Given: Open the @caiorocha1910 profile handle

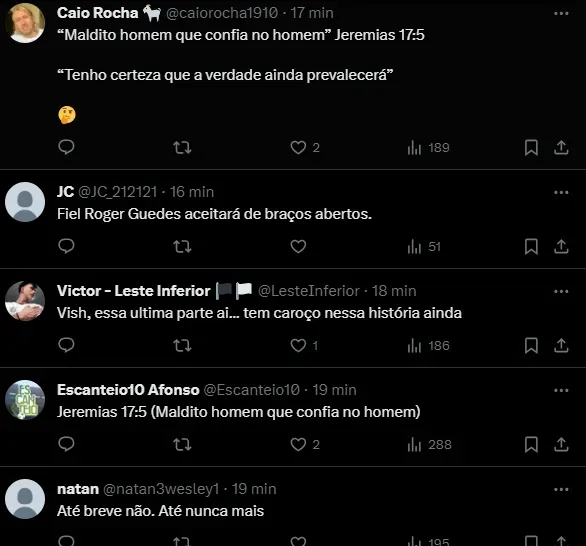Looking at the screenshot, I should pyautogui.click(x=222, y=13).
